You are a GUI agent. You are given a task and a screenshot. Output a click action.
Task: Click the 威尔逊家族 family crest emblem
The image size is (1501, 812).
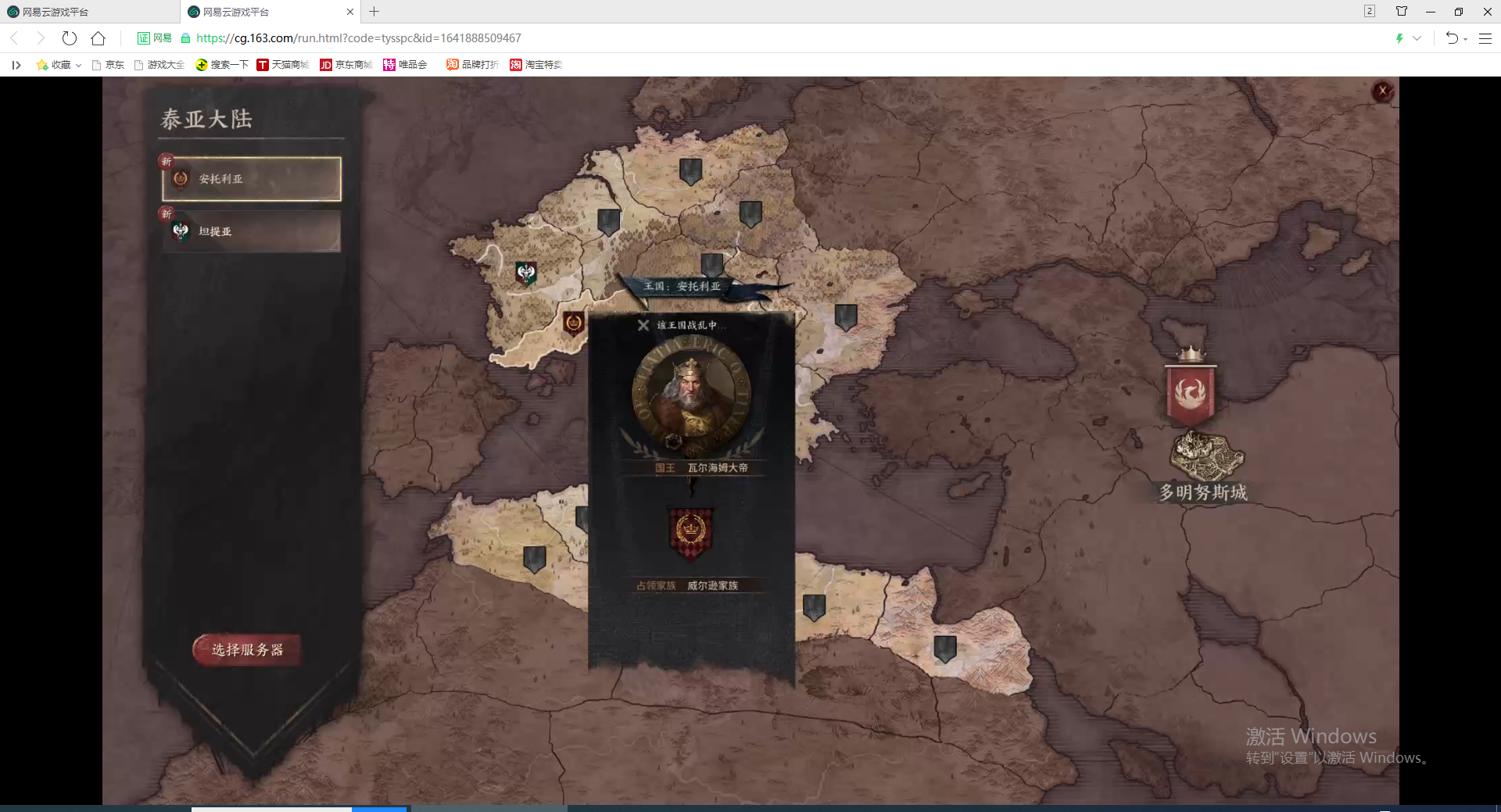[690, 533]
